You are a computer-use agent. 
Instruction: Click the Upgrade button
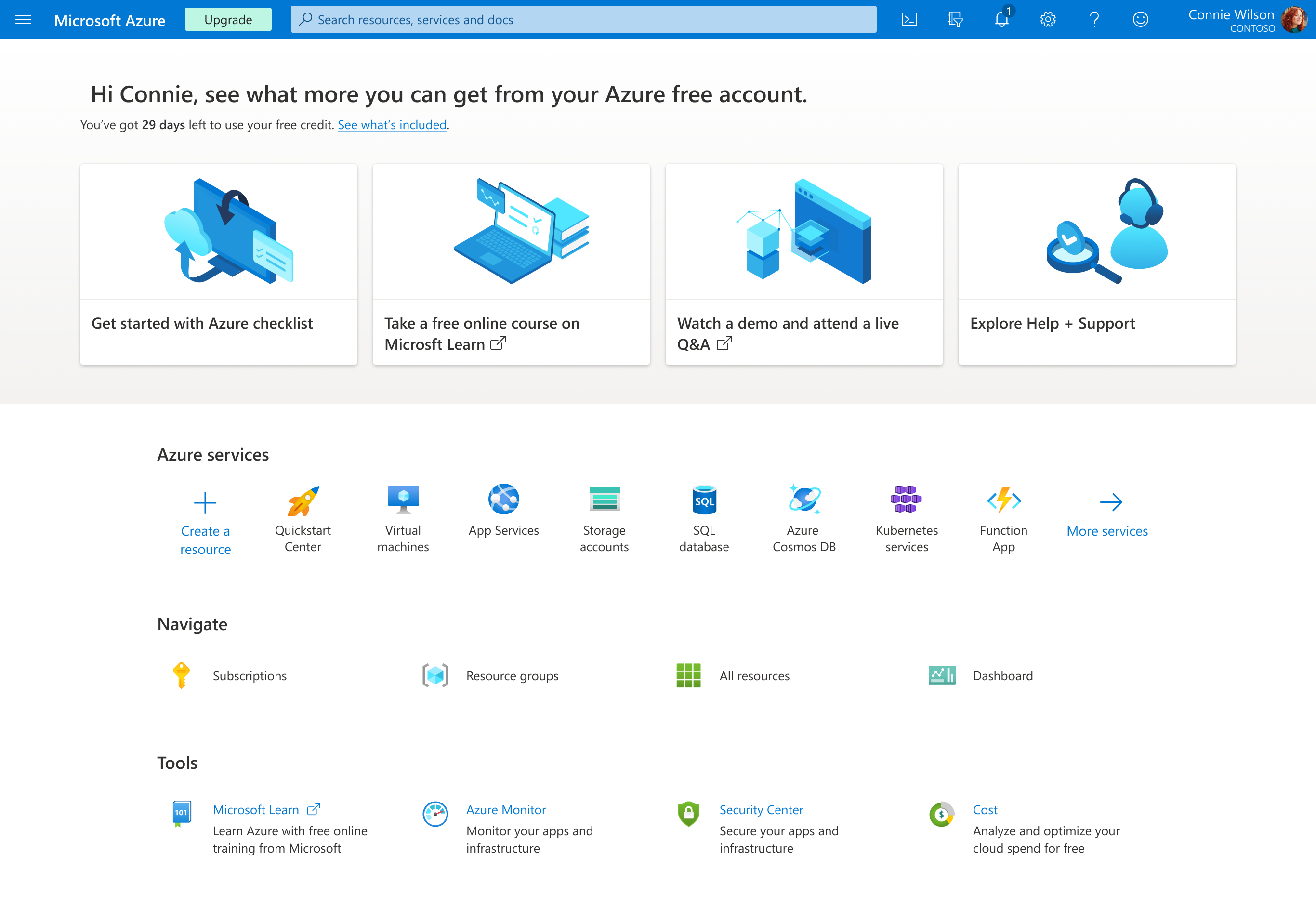(x=227, y=19)
